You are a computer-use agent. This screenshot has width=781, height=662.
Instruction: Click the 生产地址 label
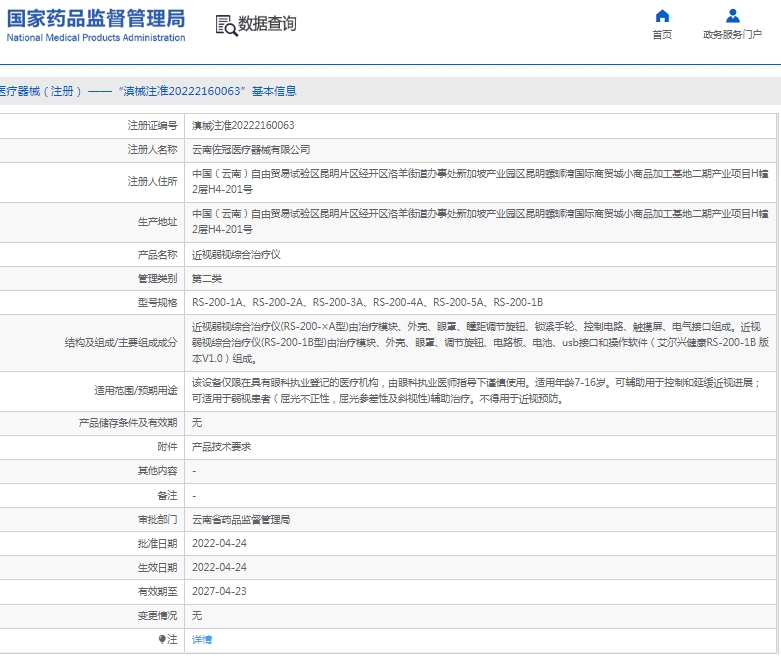(157, 222)
